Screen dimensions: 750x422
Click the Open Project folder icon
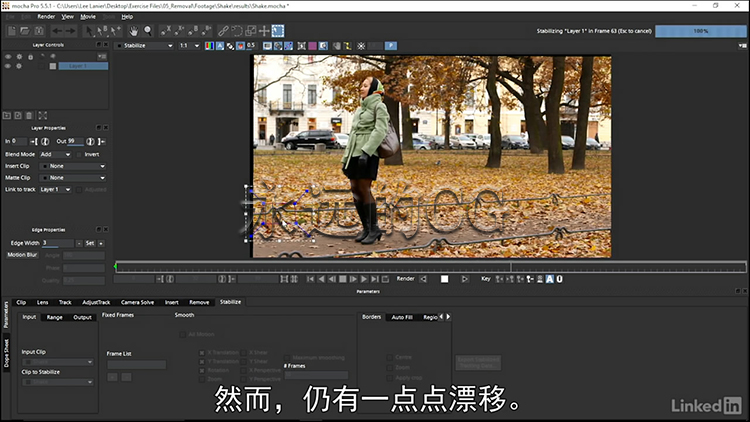[x=25, y=31]
